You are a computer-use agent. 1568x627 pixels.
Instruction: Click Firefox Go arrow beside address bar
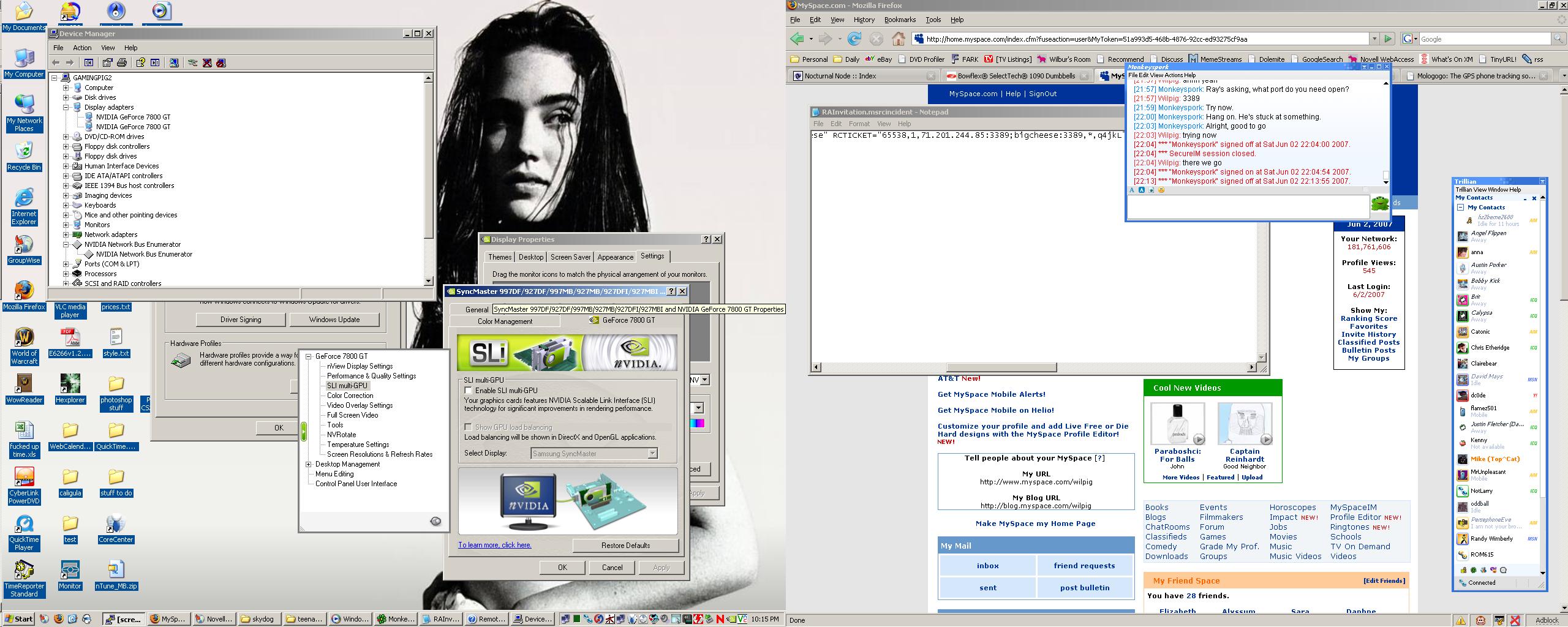[1388, 39]
